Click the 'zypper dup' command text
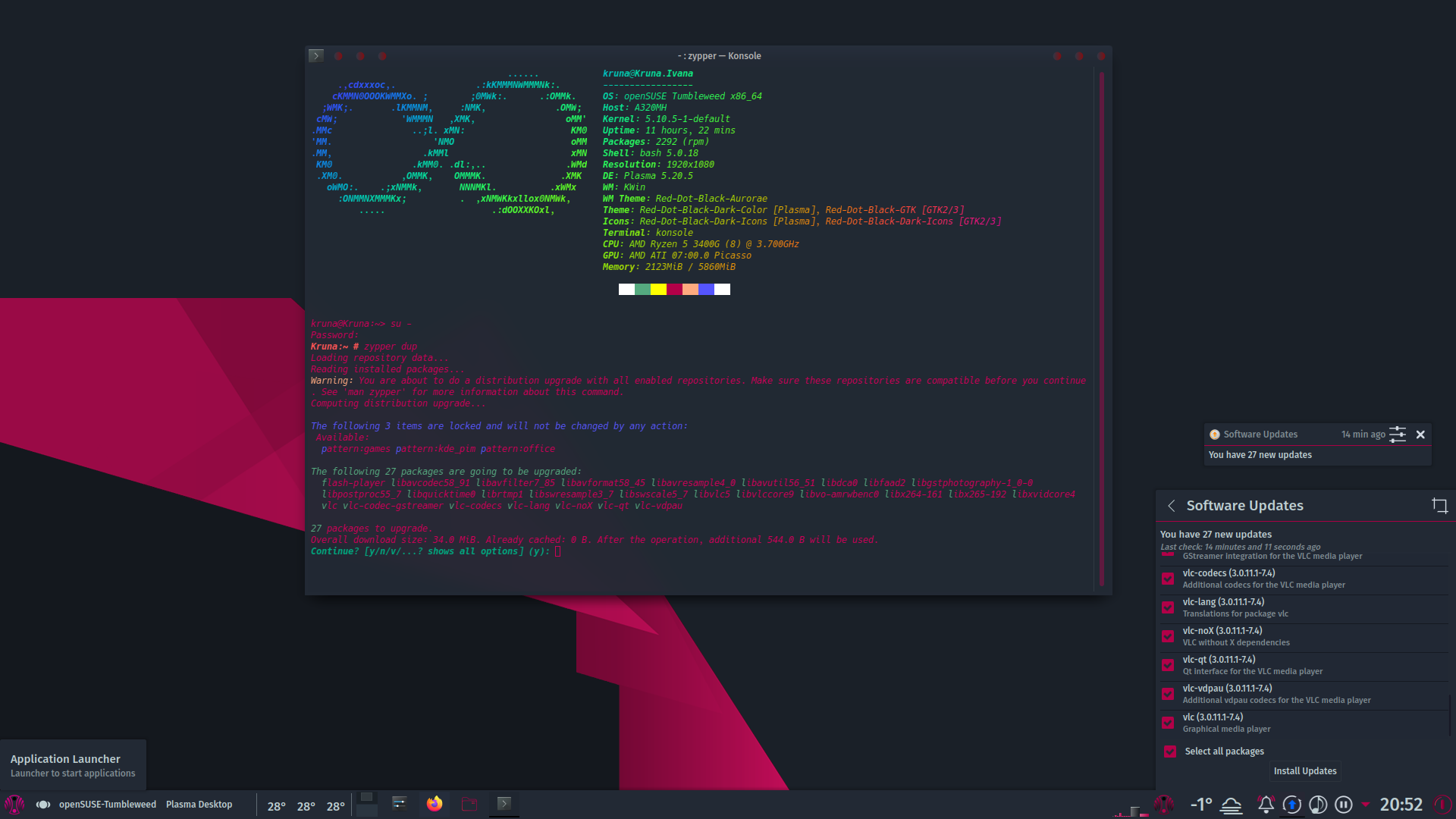 (x=390, y=347)
